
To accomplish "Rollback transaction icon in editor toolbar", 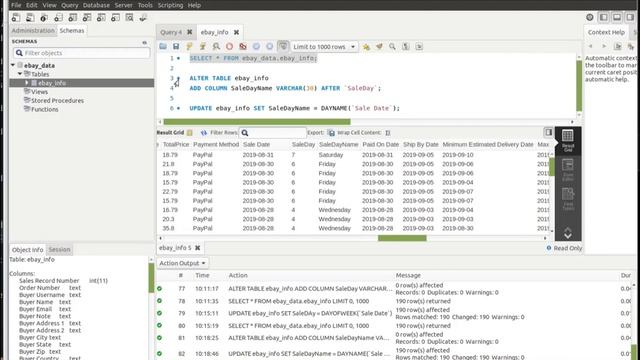I will tap(269, 47).
